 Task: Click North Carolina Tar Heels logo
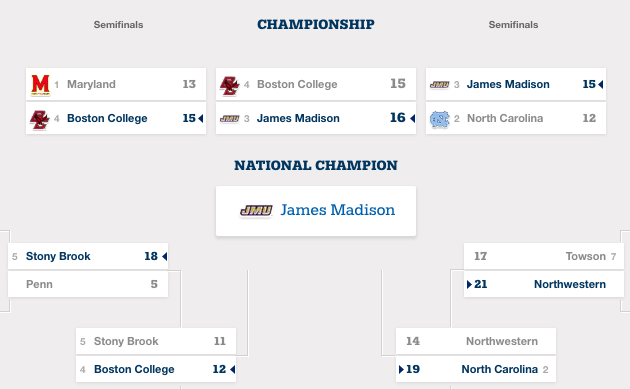point(440,119)
